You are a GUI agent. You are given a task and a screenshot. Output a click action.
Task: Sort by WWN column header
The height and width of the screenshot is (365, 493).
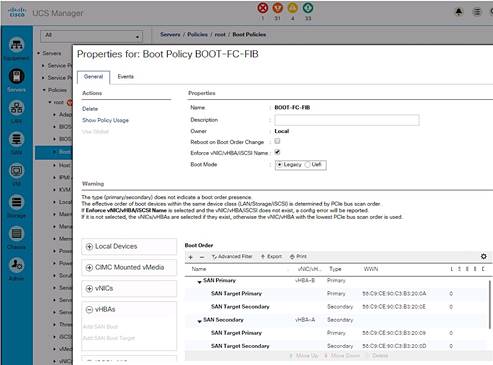(x=371, y=269)
